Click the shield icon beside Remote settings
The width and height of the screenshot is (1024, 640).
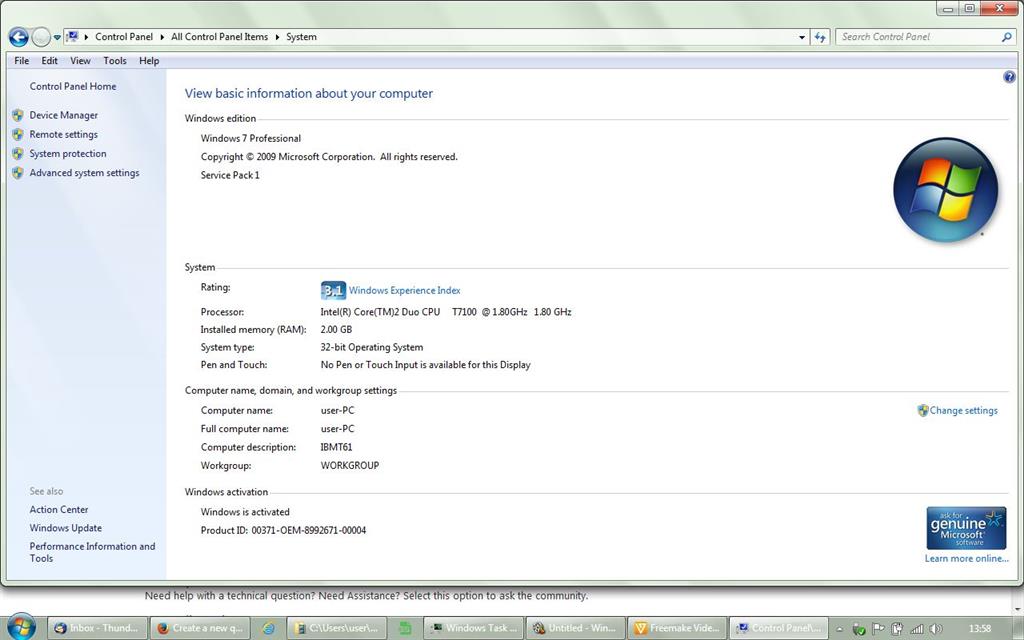(x=18, y=135)
